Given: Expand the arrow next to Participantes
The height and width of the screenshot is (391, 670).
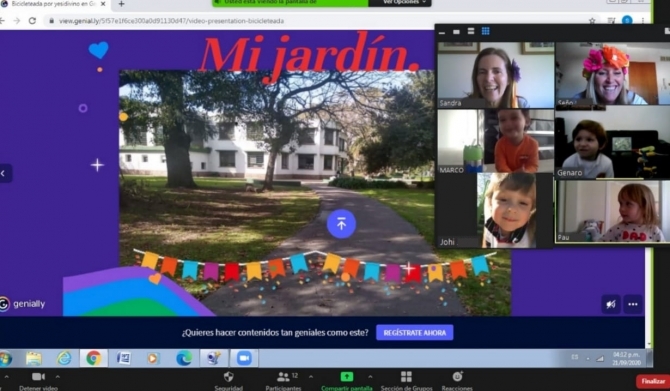Looking at the screenshot, I should click(x=311, y=376).
